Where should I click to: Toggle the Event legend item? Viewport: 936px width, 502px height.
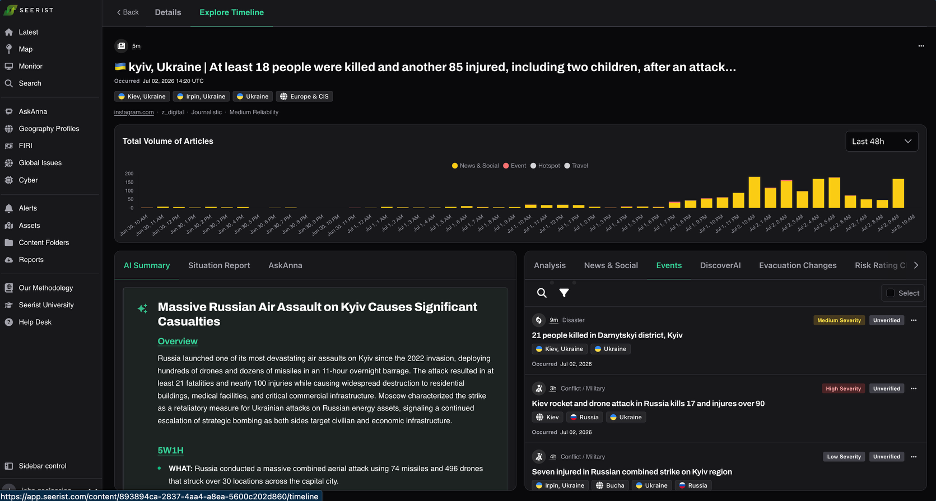click(x=515, y=166)
